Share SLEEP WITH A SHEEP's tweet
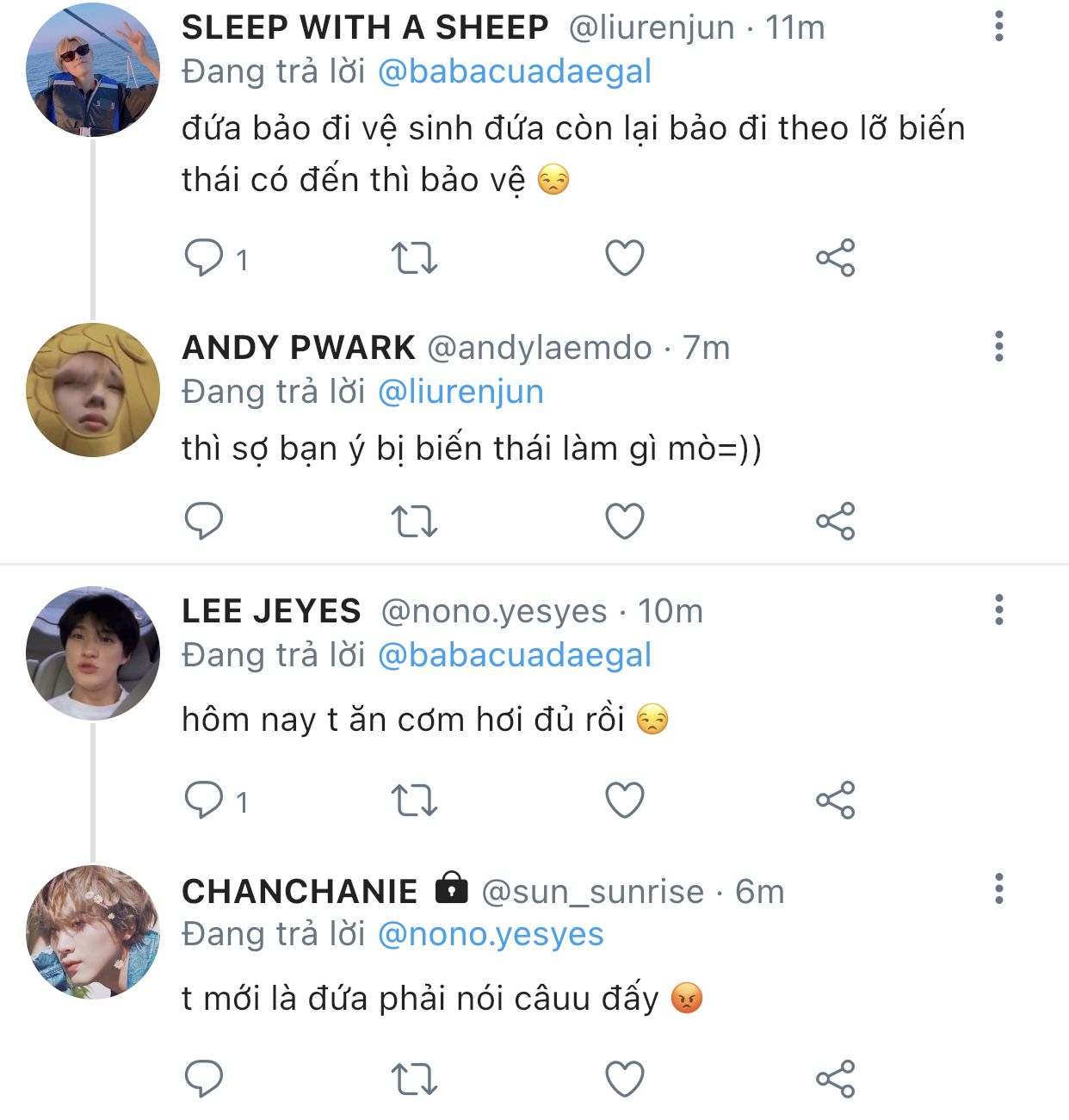 835,257
